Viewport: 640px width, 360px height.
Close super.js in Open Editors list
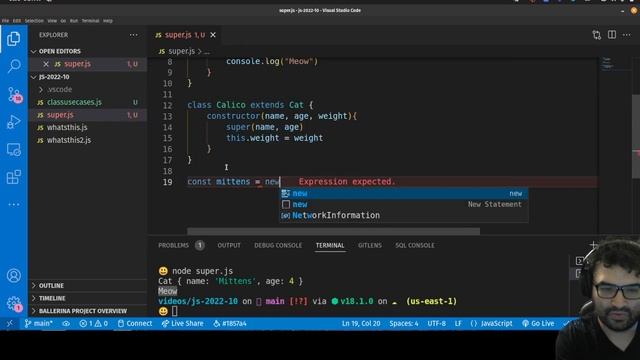pos(46,64)
